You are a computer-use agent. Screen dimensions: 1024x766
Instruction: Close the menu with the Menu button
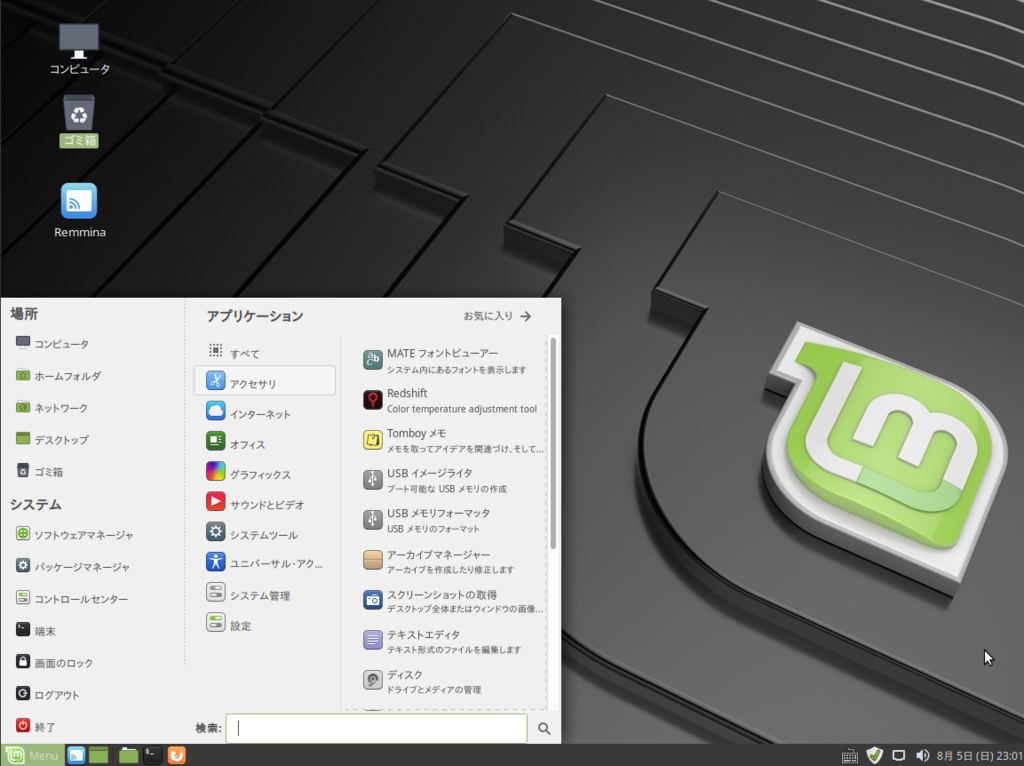pyautogui.click(x=33, y=755)
